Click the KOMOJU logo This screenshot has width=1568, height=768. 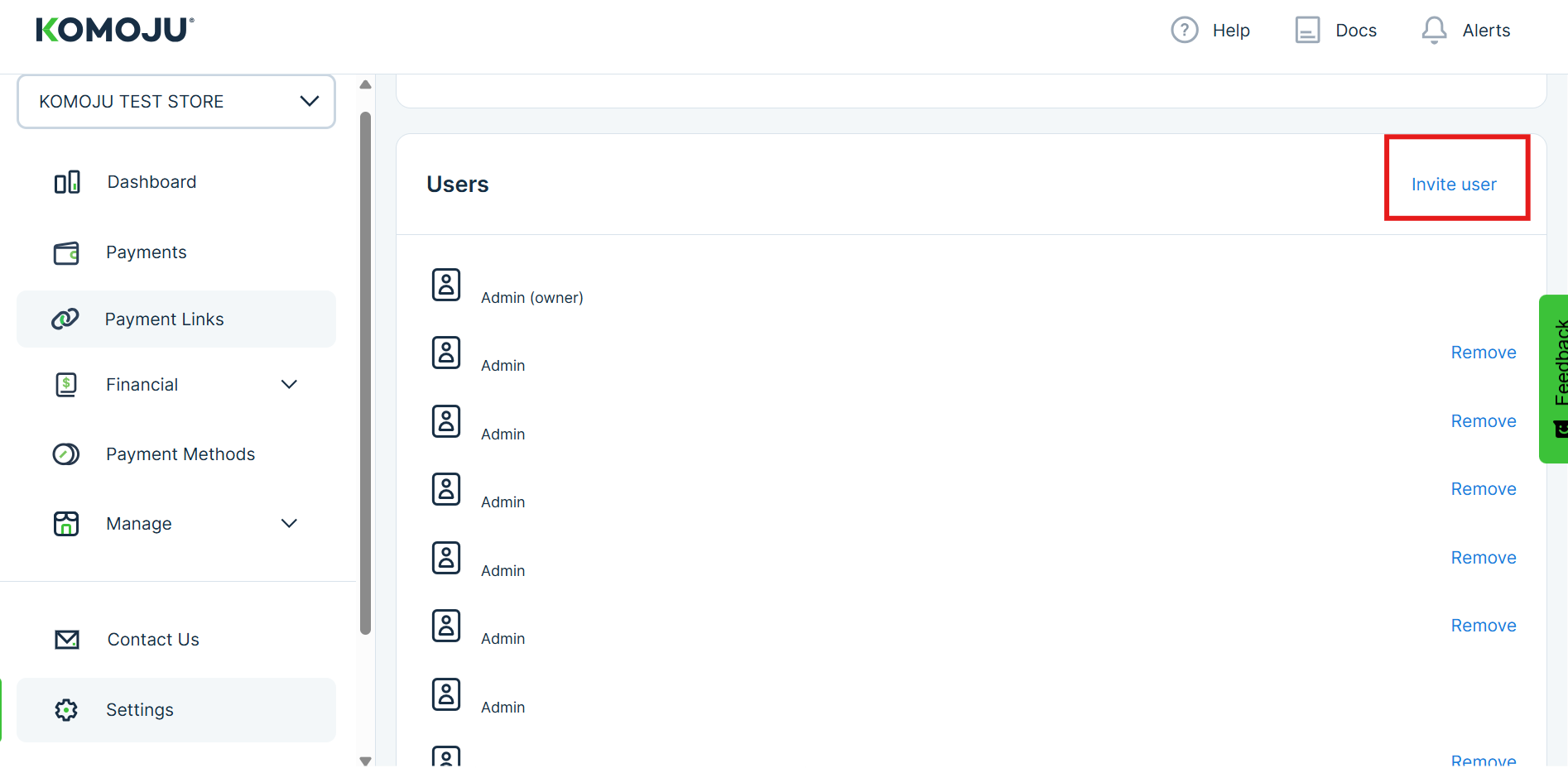click(x=115, y=30)
